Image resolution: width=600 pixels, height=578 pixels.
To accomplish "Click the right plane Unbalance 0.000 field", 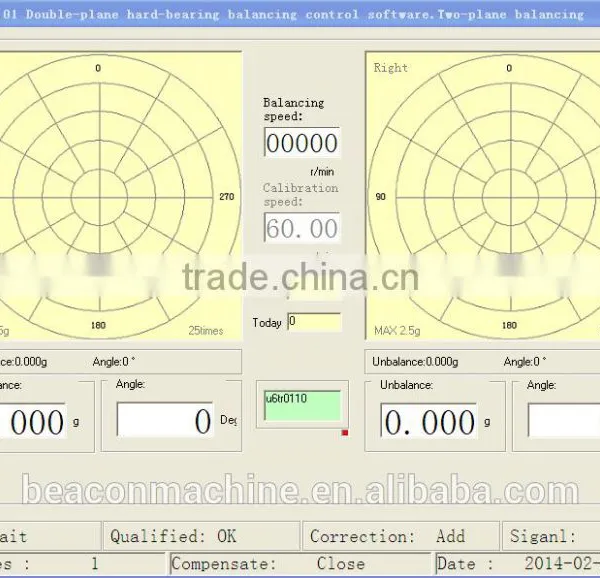I will (429, 421).
